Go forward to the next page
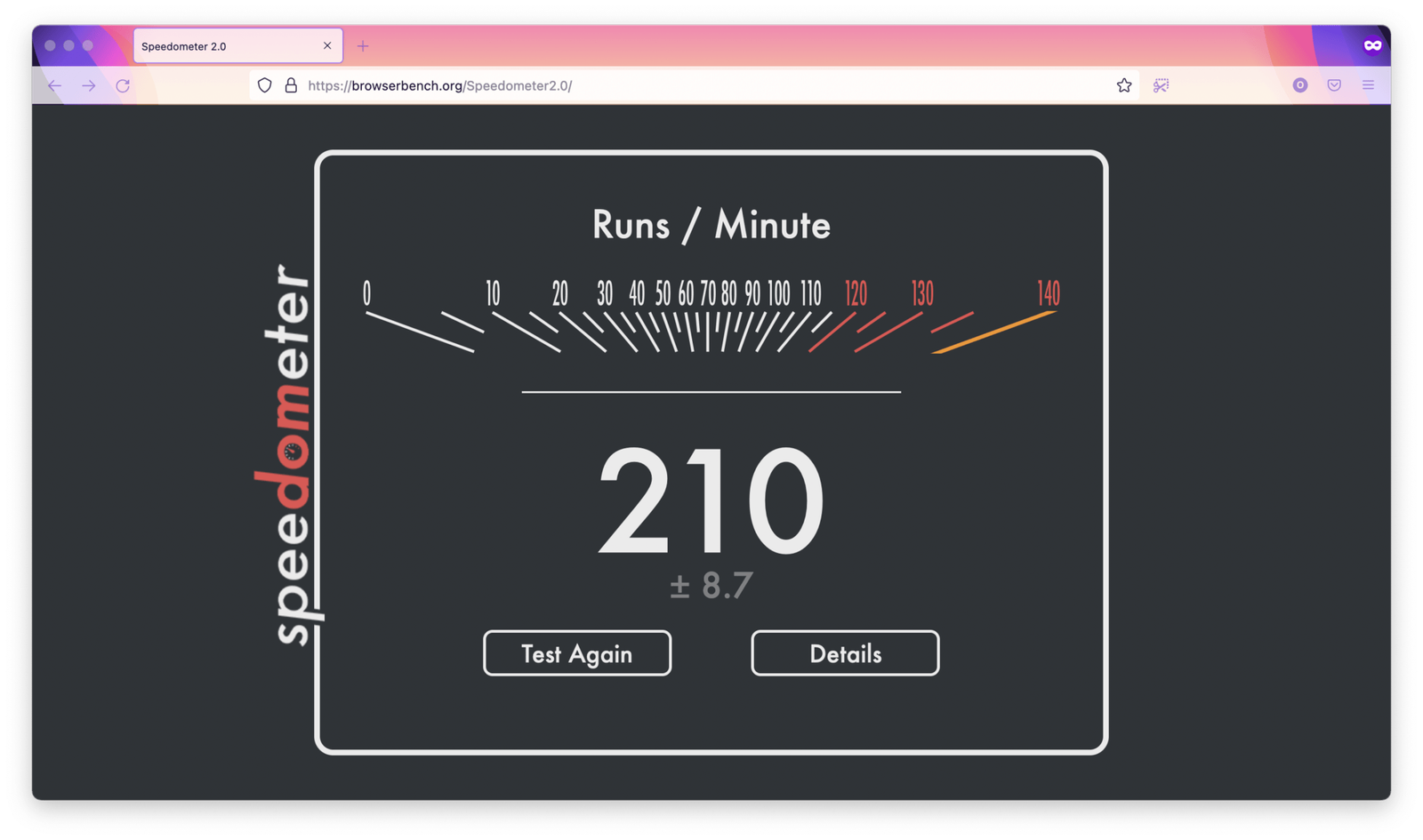 pos(89,85)
